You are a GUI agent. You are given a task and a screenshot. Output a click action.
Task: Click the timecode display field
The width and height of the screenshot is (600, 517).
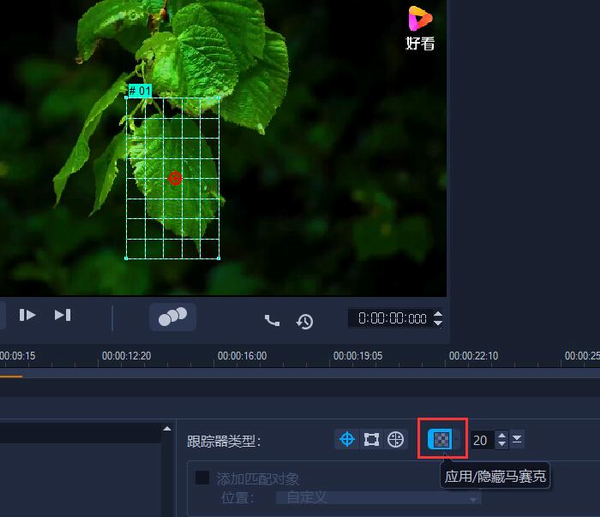390,319
